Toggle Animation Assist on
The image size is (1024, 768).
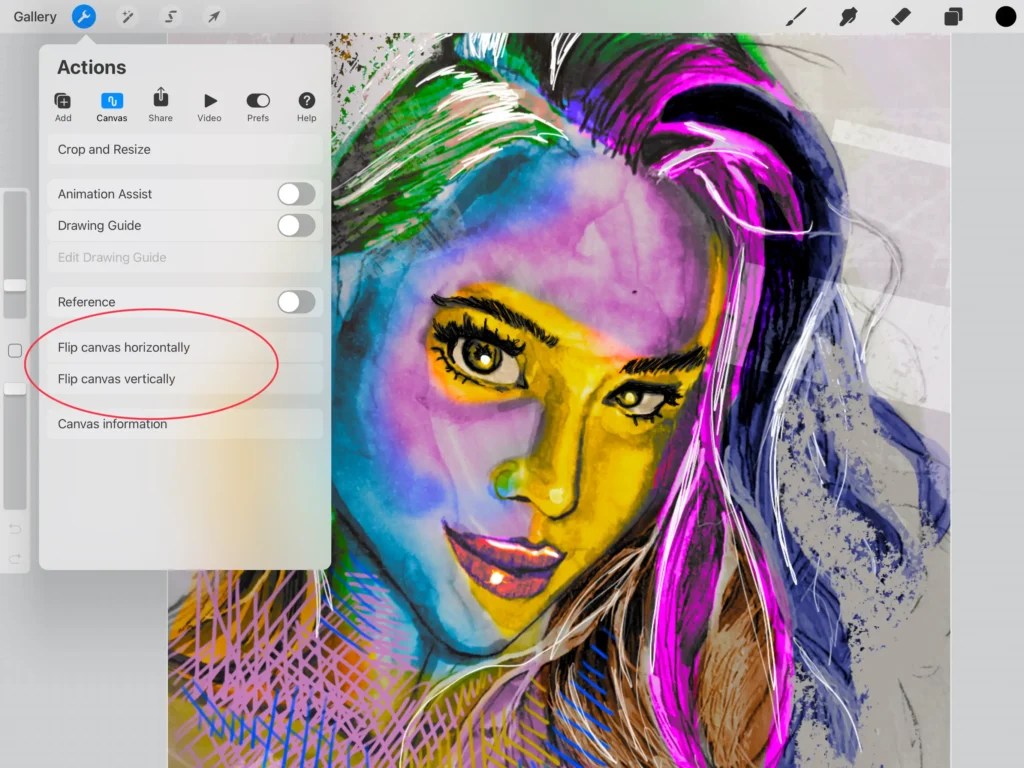pyautogui.click(x=296, y=193)
